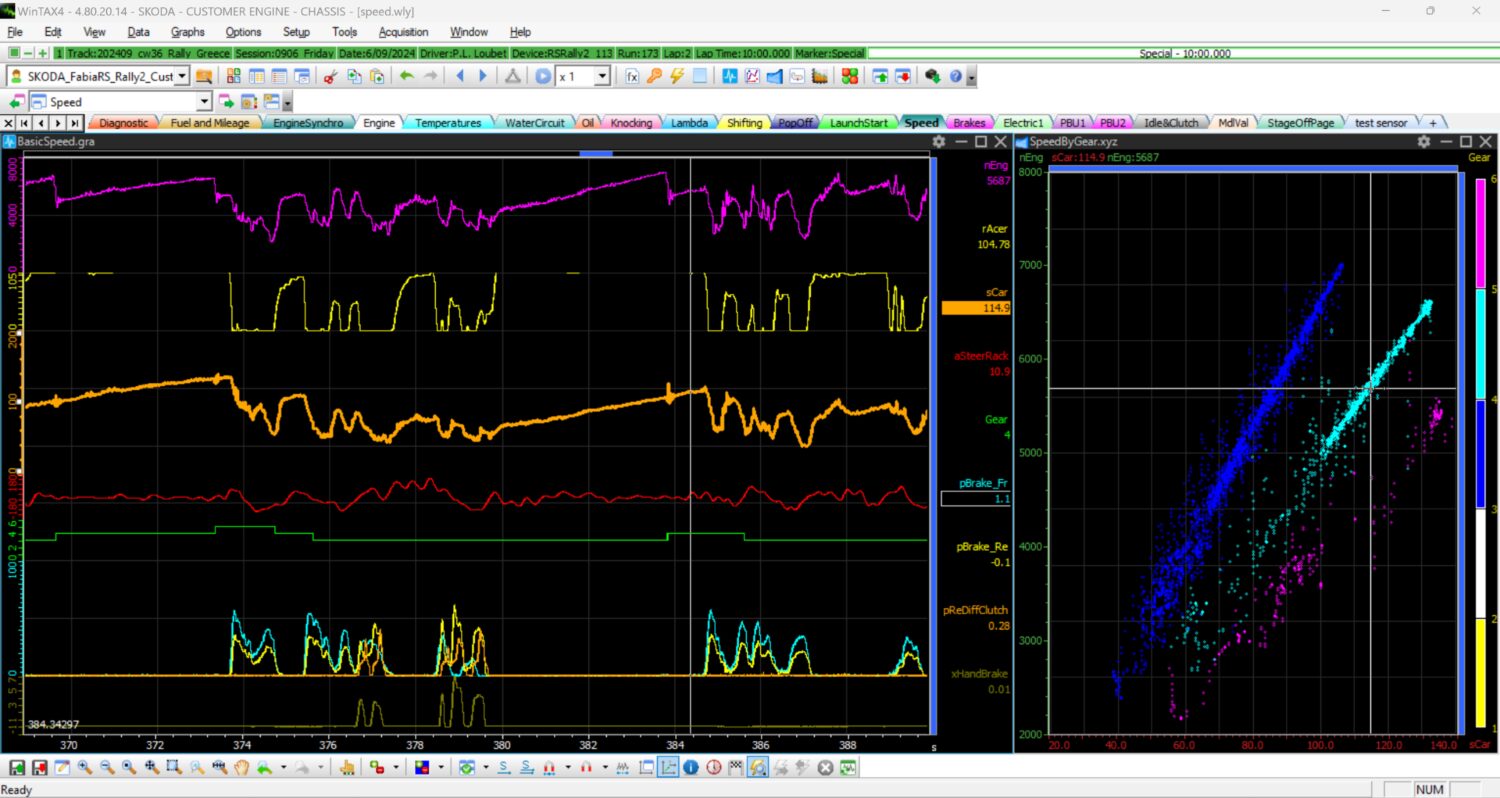The image size is (1500, 798).
Task: Click the magenta Gear 6 color bar
Action: (1480, 234)
